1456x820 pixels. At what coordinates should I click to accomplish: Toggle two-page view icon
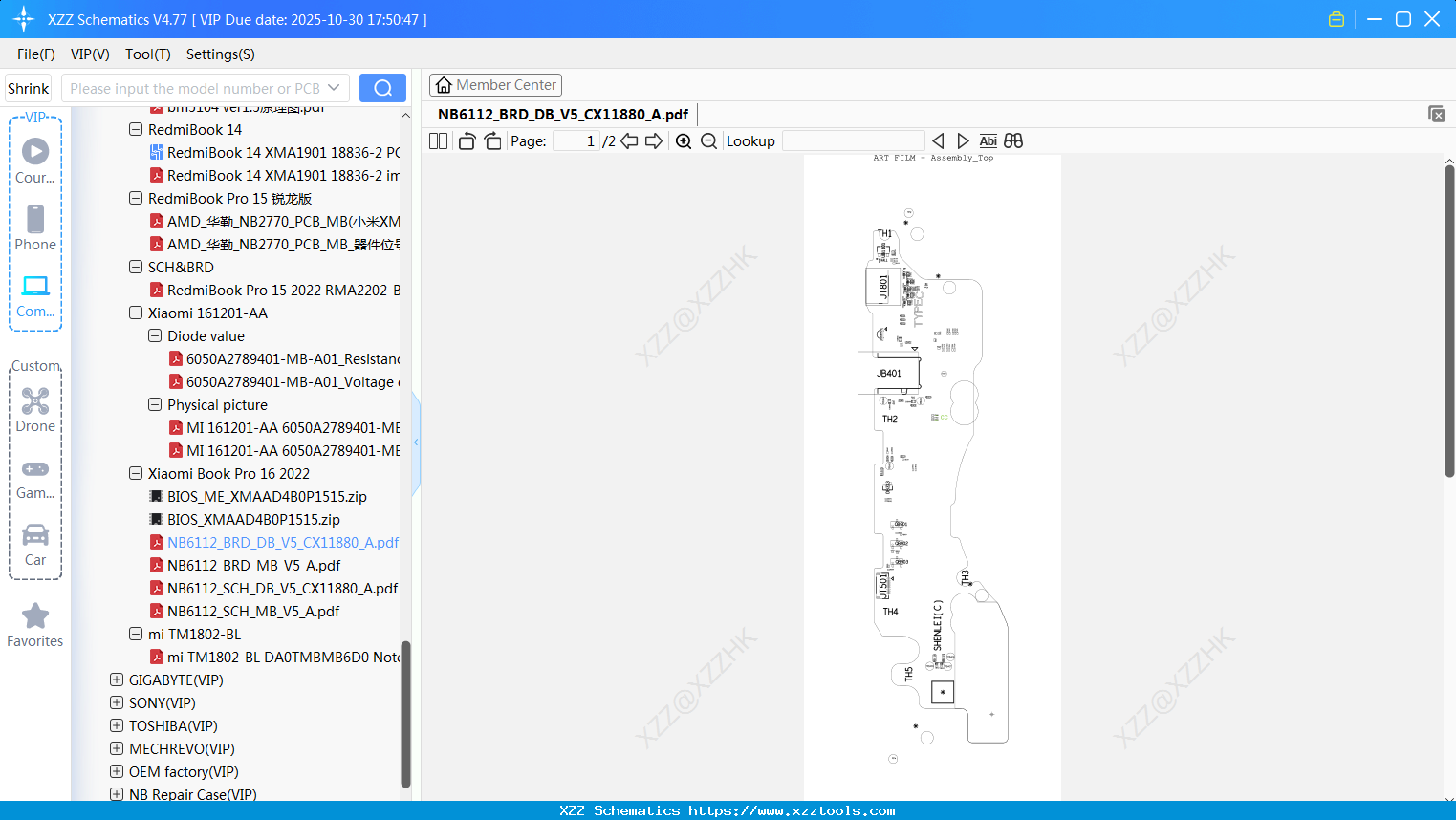pyautogui.click(x=439, y=140)
